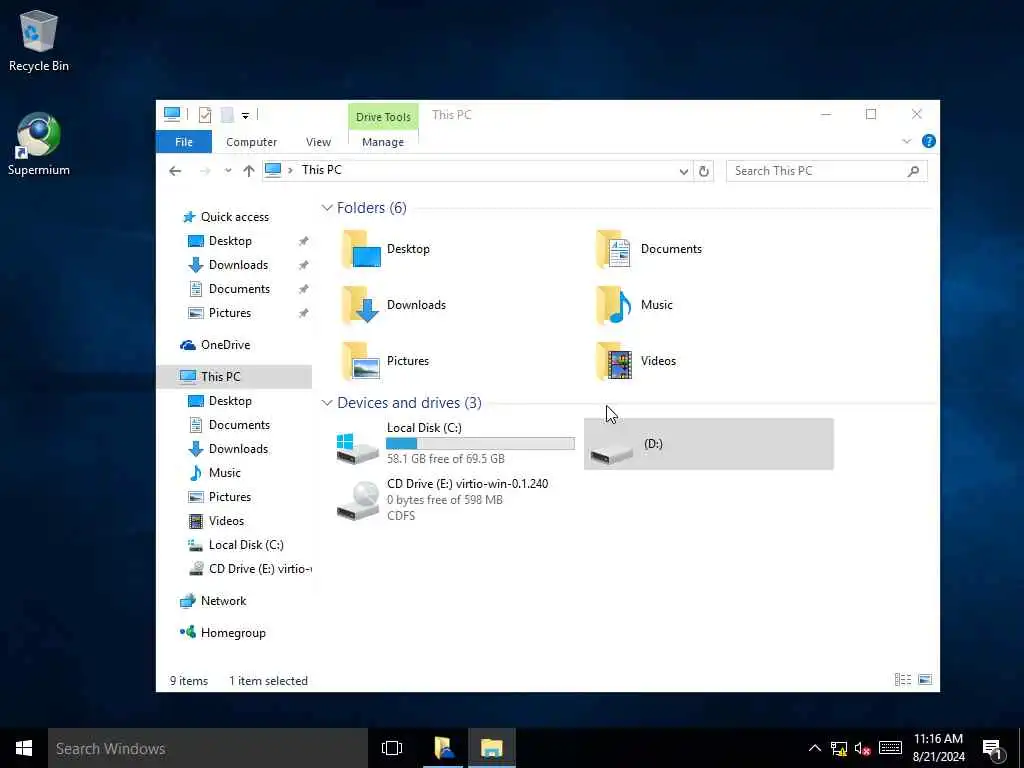Image resolution: width=1024 pixels, height=768 pixels.
Task: Open the touch keyboard tray icon
Action: click(x=890, y=748)
